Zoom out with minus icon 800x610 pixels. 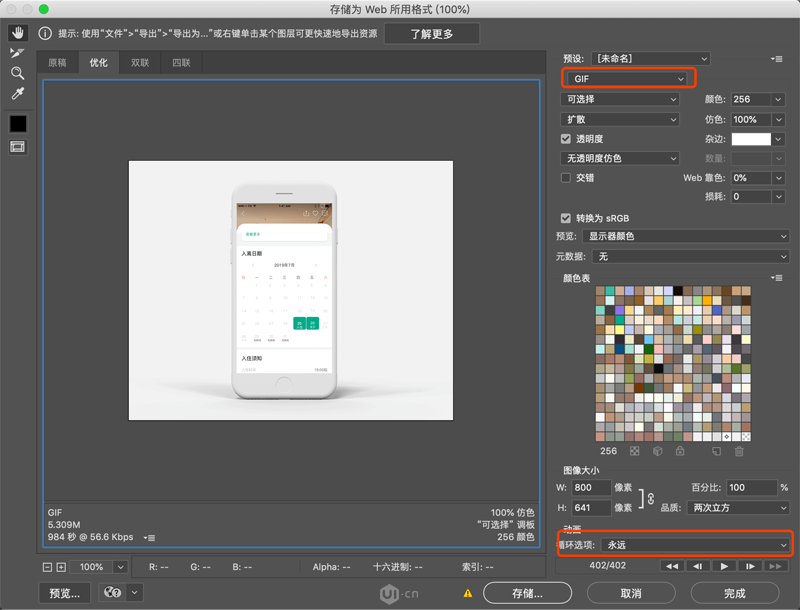47,567
